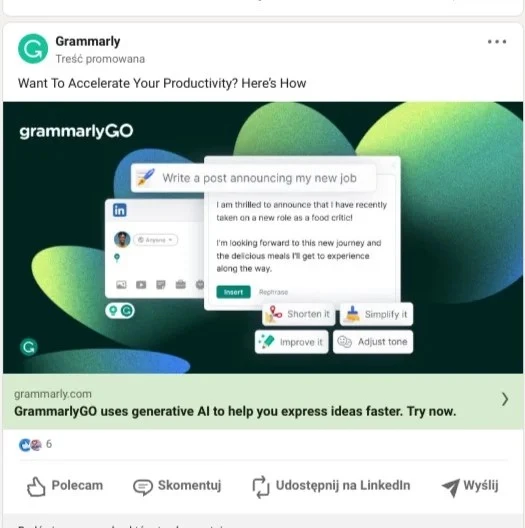The height and width of the screenshot is (528, 525).
Task: Open the reactions count showing 6
Action: [x=49, y=444]
